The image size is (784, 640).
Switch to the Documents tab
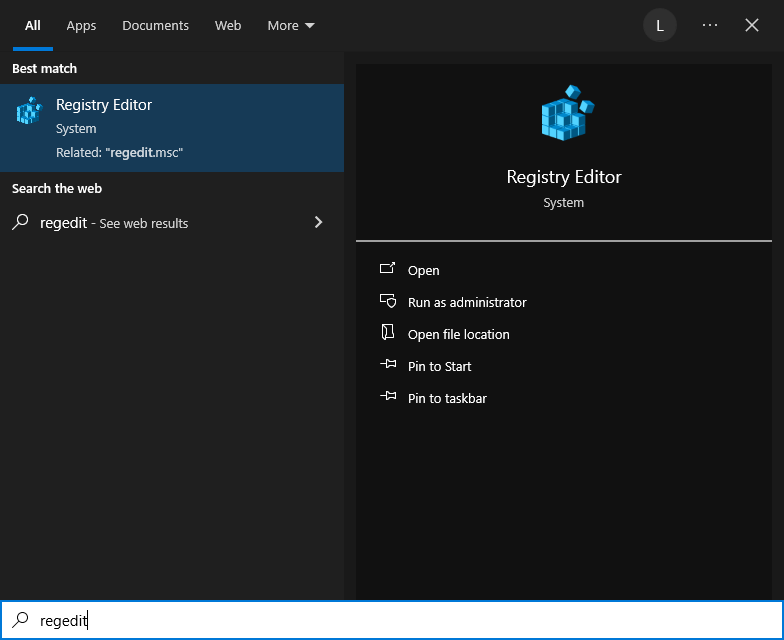coord(156,26)
